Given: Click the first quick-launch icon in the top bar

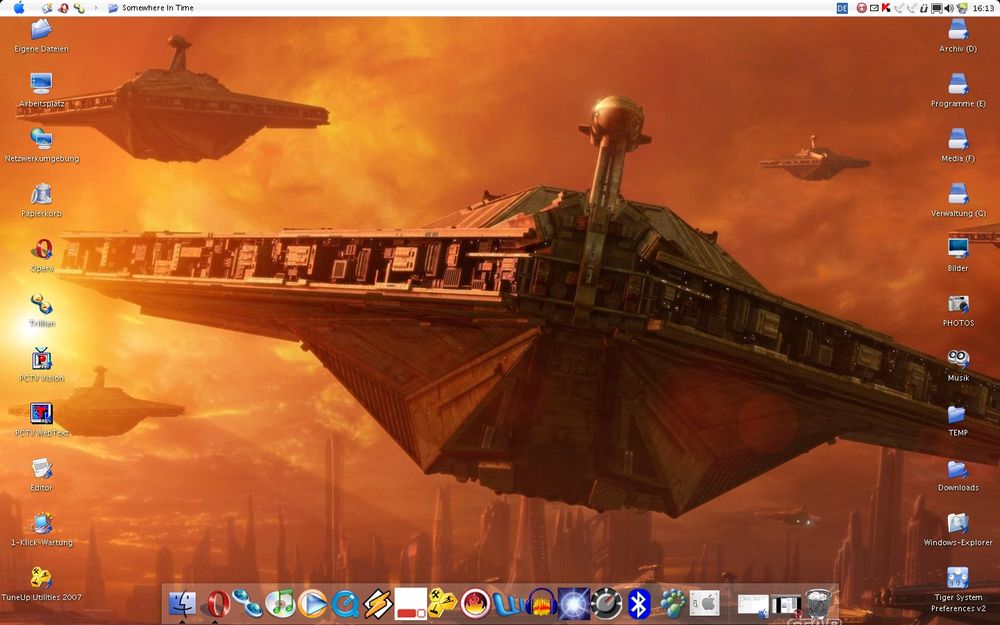Looking at the screenshot, I should 47,8.
